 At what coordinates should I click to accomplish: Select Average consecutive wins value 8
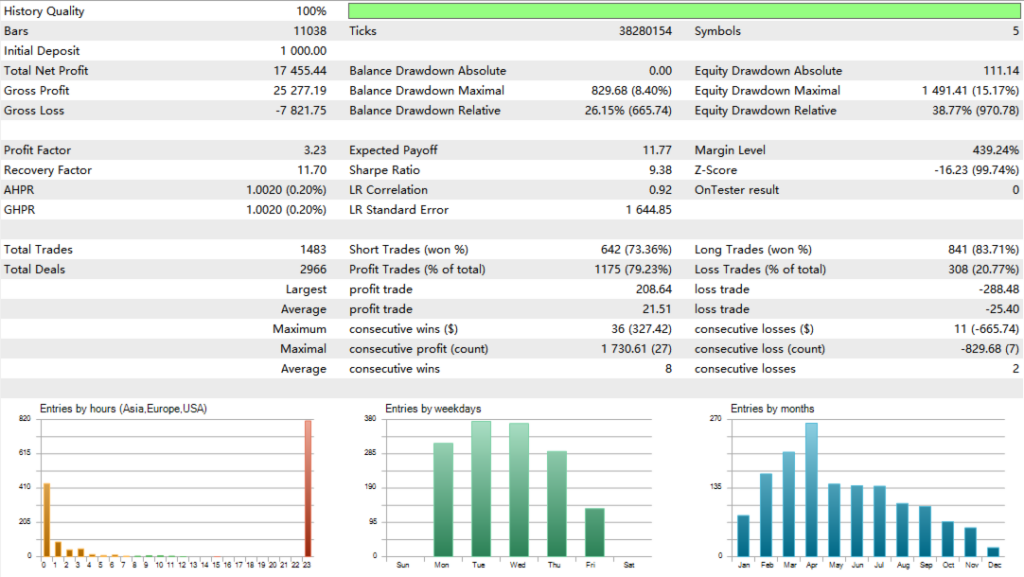tap(668, 369)
